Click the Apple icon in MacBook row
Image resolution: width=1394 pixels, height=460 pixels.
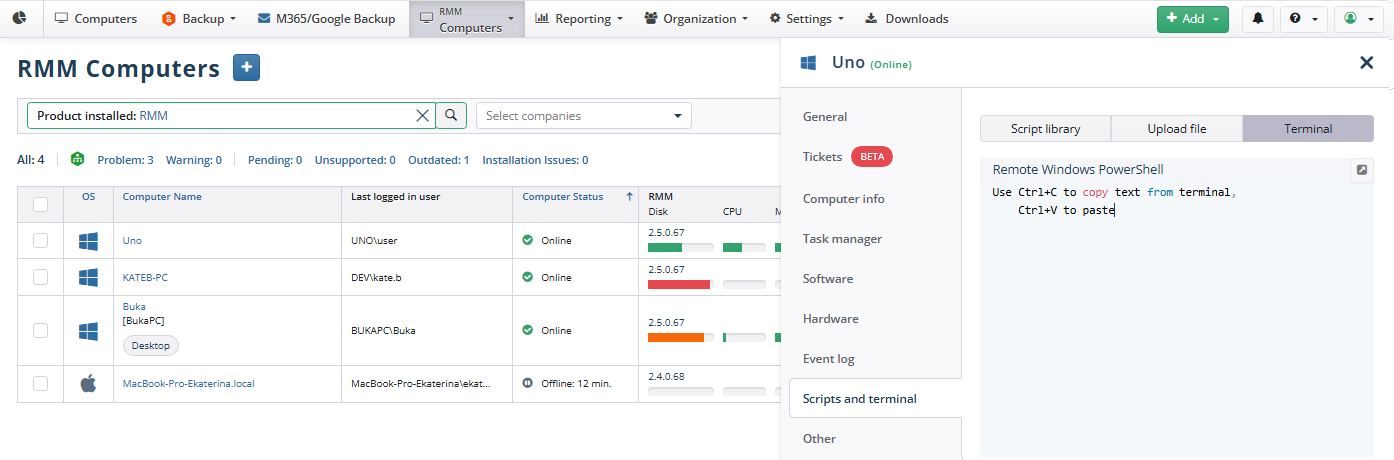88,383
